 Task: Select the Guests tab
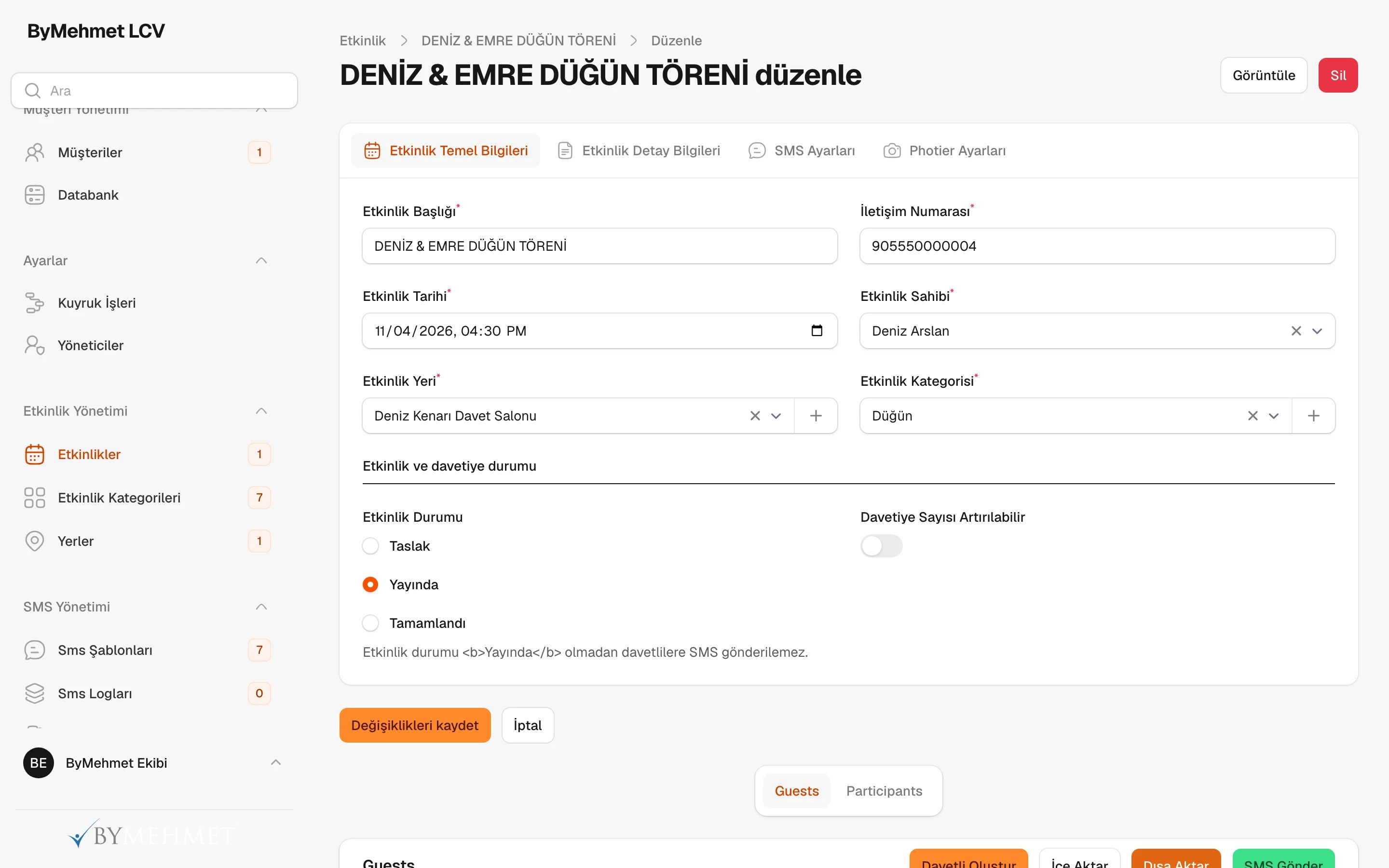797,790
